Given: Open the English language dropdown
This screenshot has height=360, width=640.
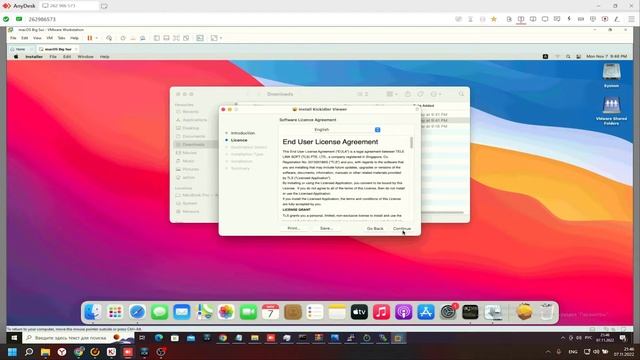Looking at the screenshot, I should (346, 129).
